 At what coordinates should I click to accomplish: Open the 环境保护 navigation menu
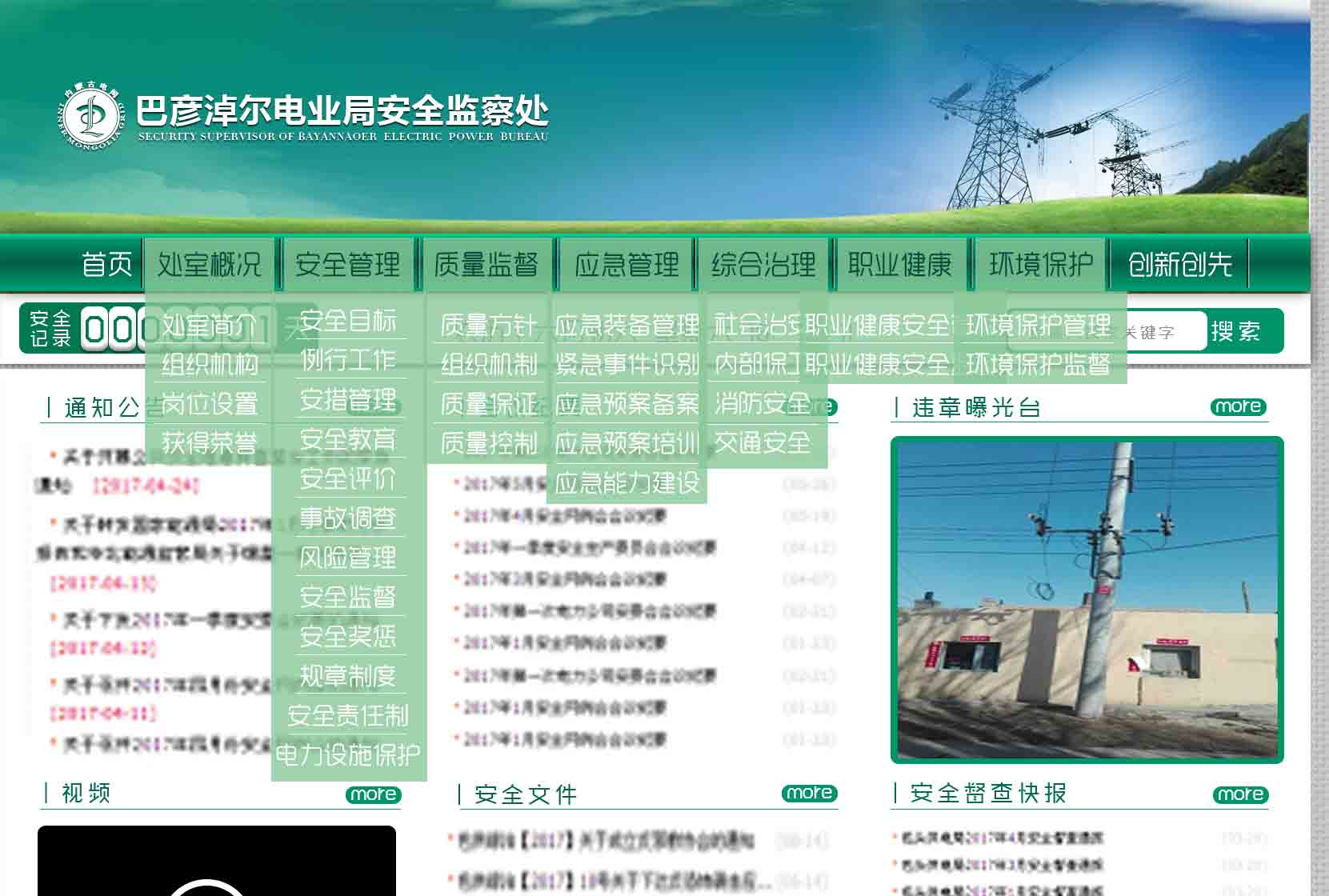pos(1041,264)
